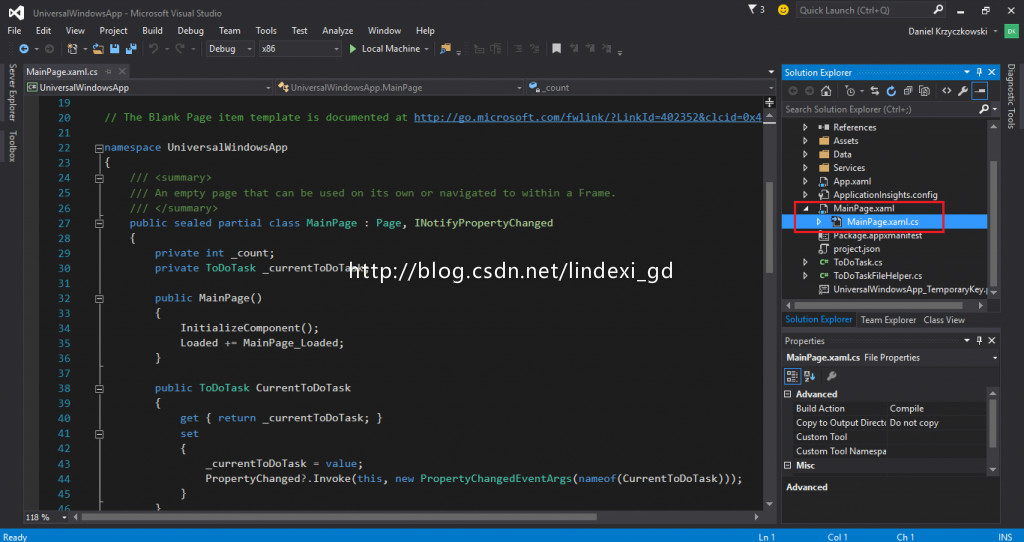This screenshot has height=542, width=1024.
Task: Open the _count member dropdown
Action: click(x=770, y=88)
